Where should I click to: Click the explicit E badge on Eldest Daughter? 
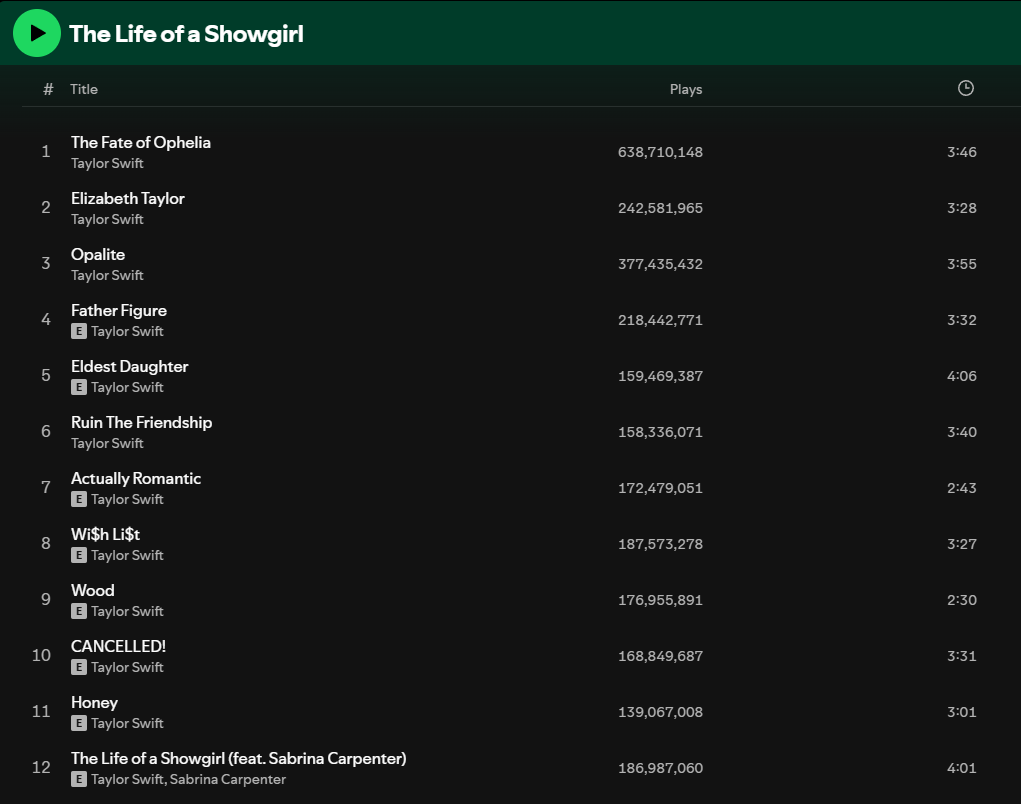coord(79,387)
